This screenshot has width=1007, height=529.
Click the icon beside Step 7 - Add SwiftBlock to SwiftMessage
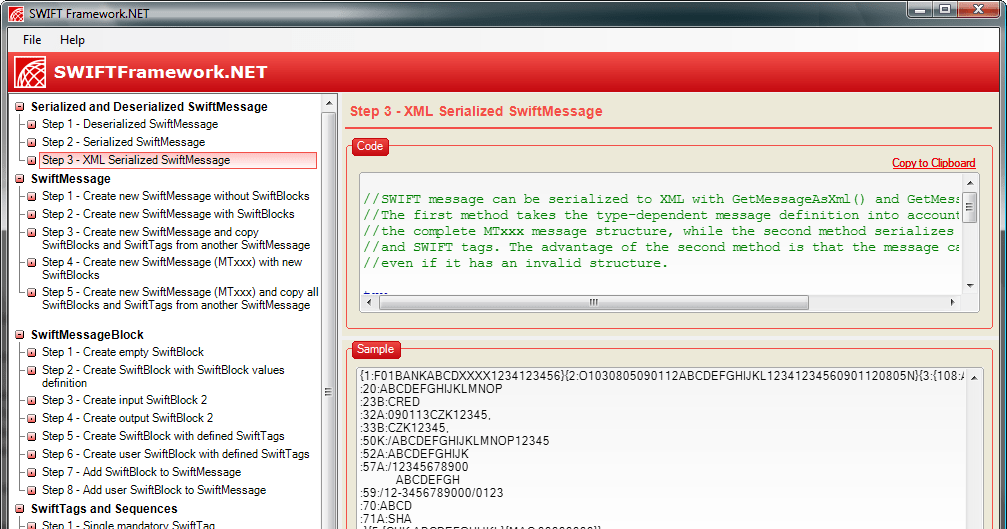tap(31, 473)
